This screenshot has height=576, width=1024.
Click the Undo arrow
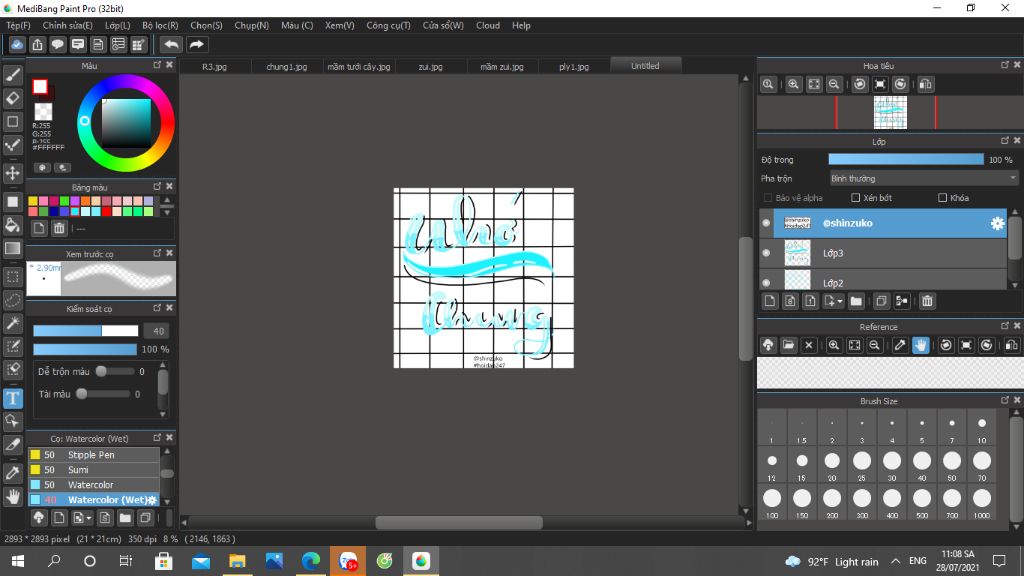pos(171,44)
